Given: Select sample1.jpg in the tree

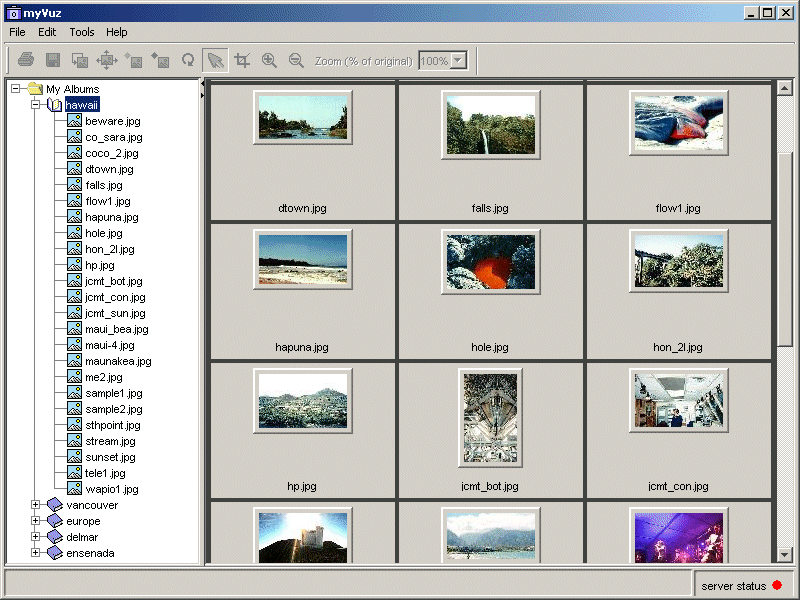Looking at the screenshot, I should (x=114, y=393).
